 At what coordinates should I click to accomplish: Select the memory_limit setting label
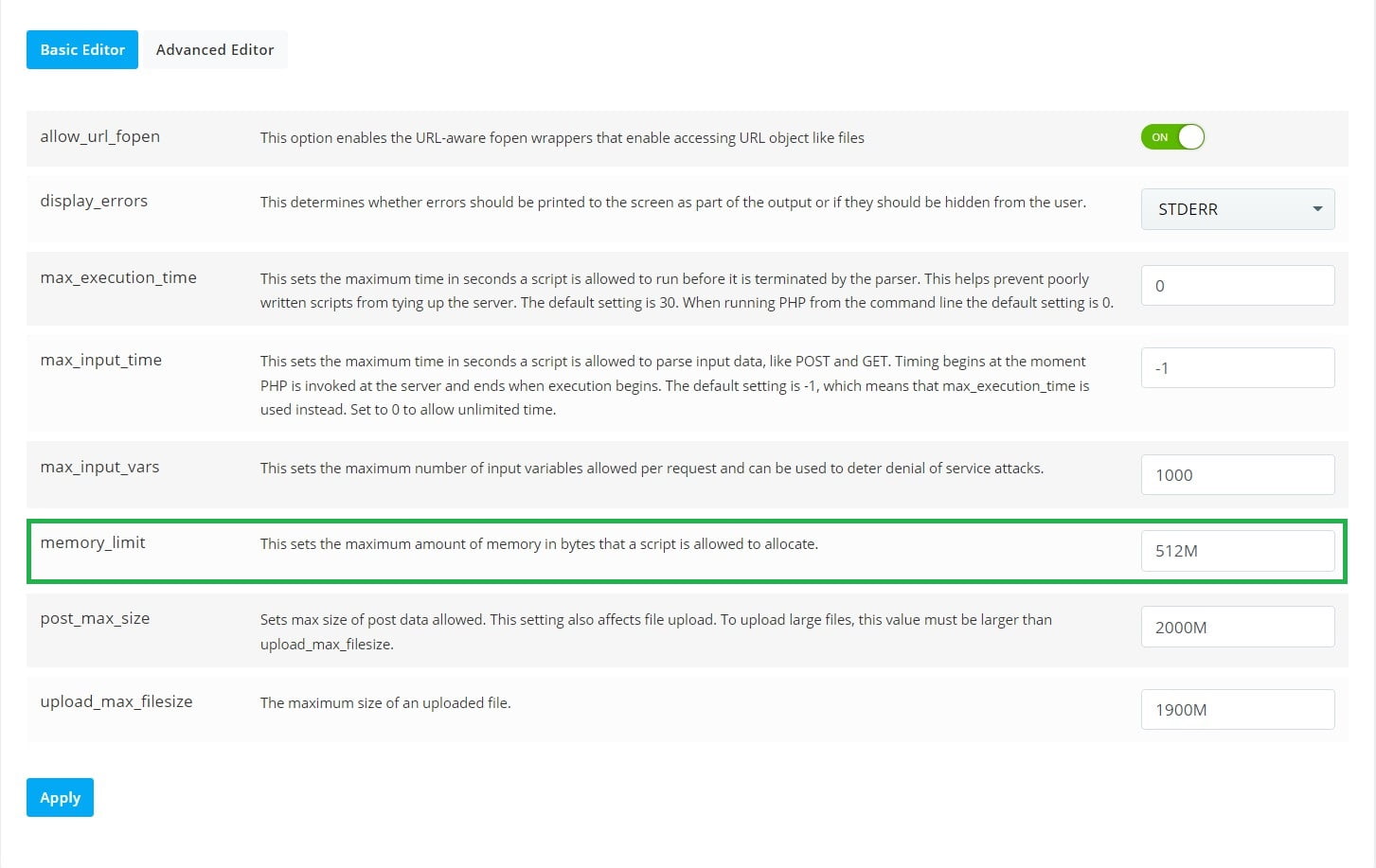pos(93,542)
